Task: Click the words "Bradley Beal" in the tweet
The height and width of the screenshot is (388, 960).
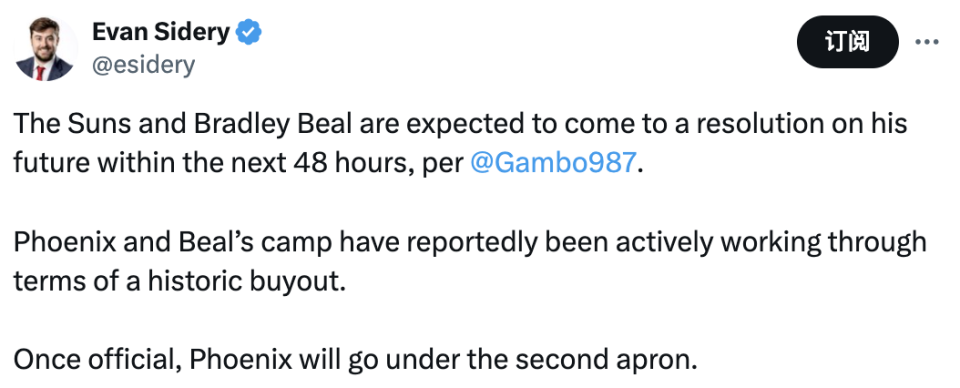Action: 273,124
